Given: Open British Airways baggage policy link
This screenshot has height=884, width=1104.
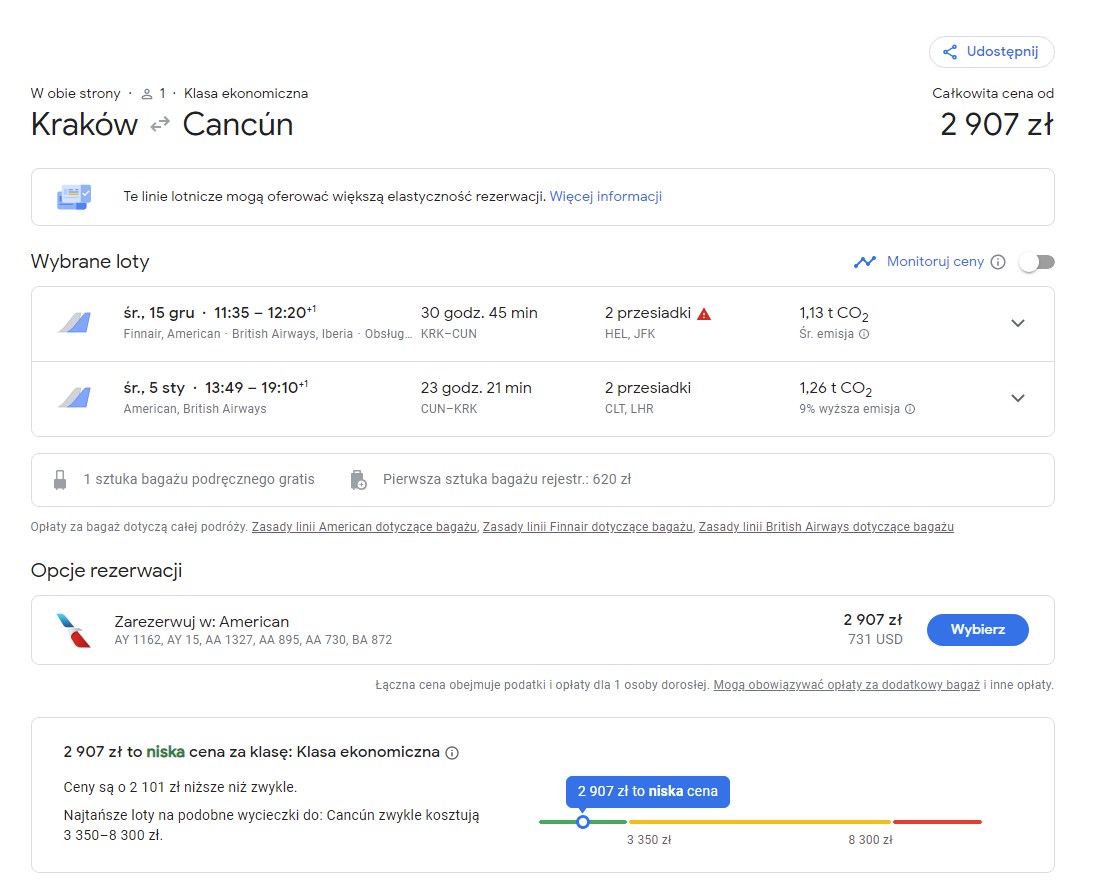Looking at the screenshot, I should tap(826, 527).
